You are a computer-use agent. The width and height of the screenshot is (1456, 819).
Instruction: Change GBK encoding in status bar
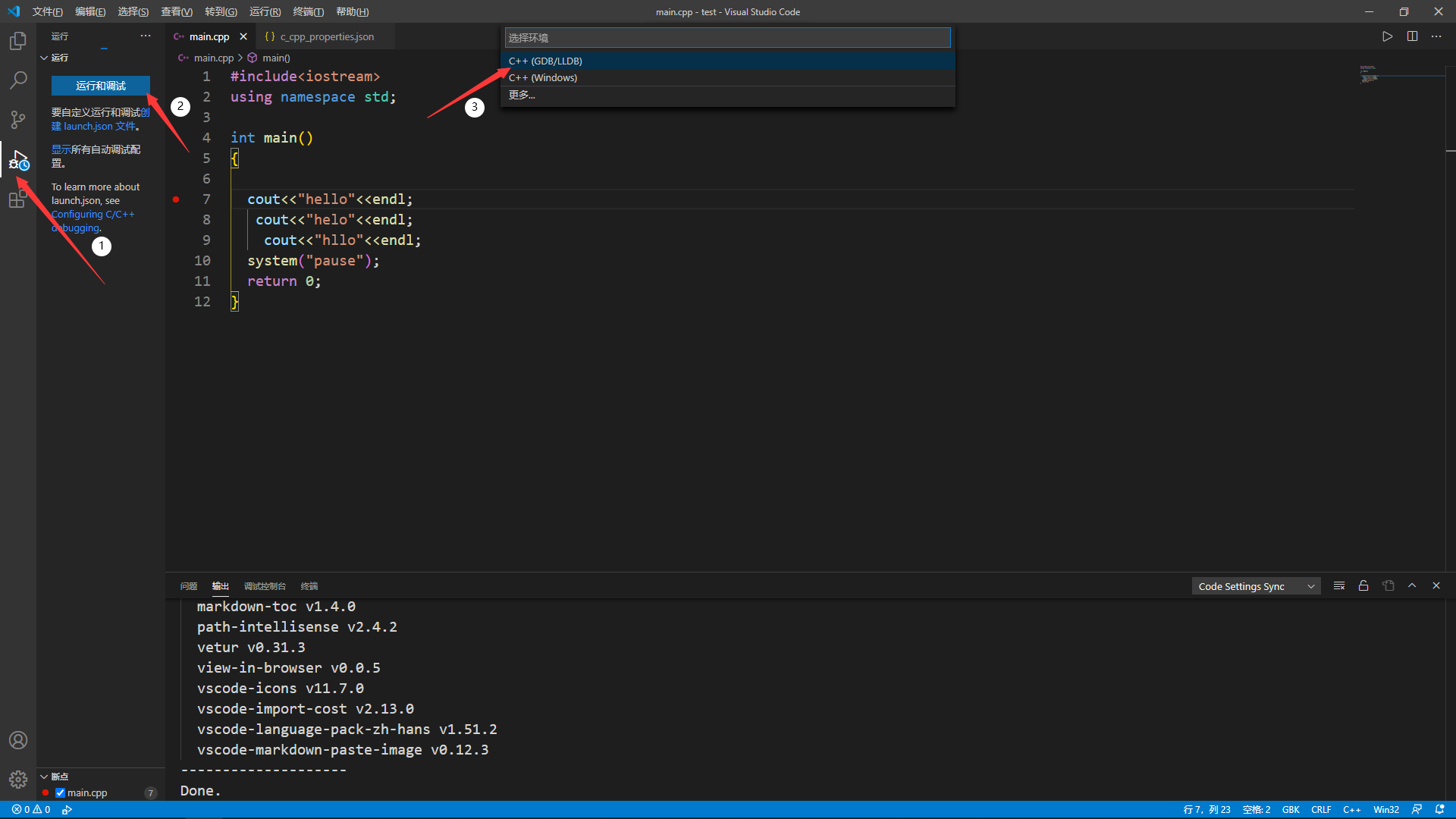tap(1291, 810)
